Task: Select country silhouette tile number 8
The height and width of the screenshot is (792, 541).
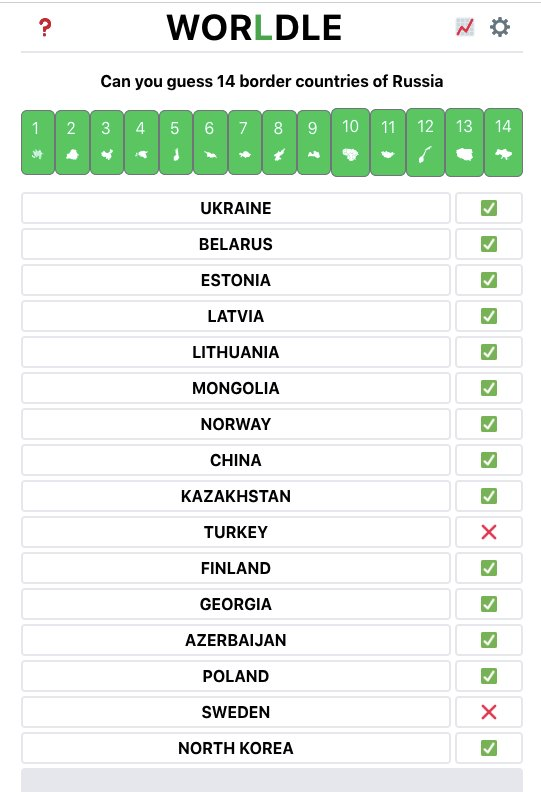Action: coord(279,142)
